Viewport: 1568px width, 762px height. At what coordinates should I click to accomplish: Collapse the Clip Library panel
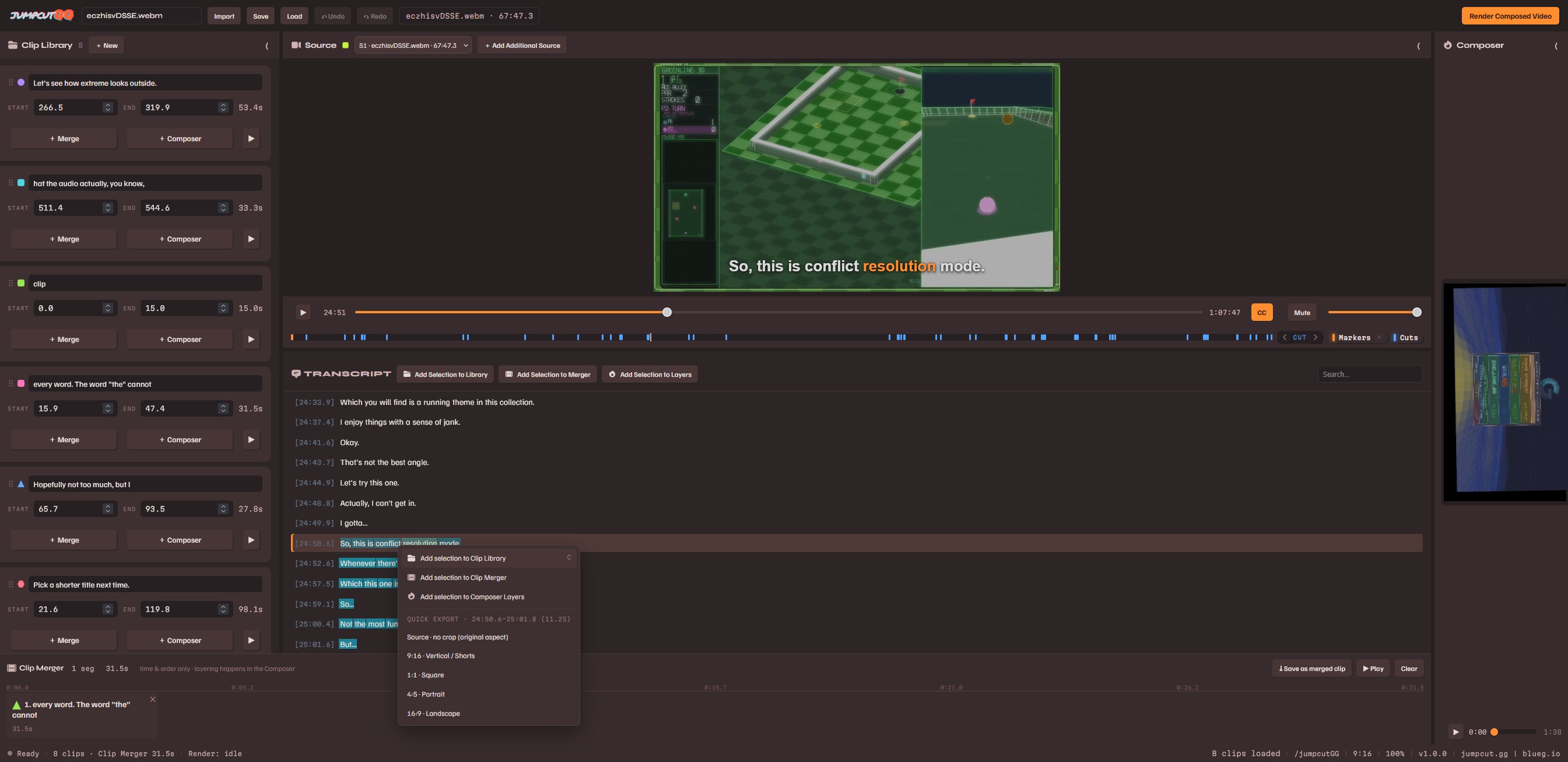click(266, 46)
